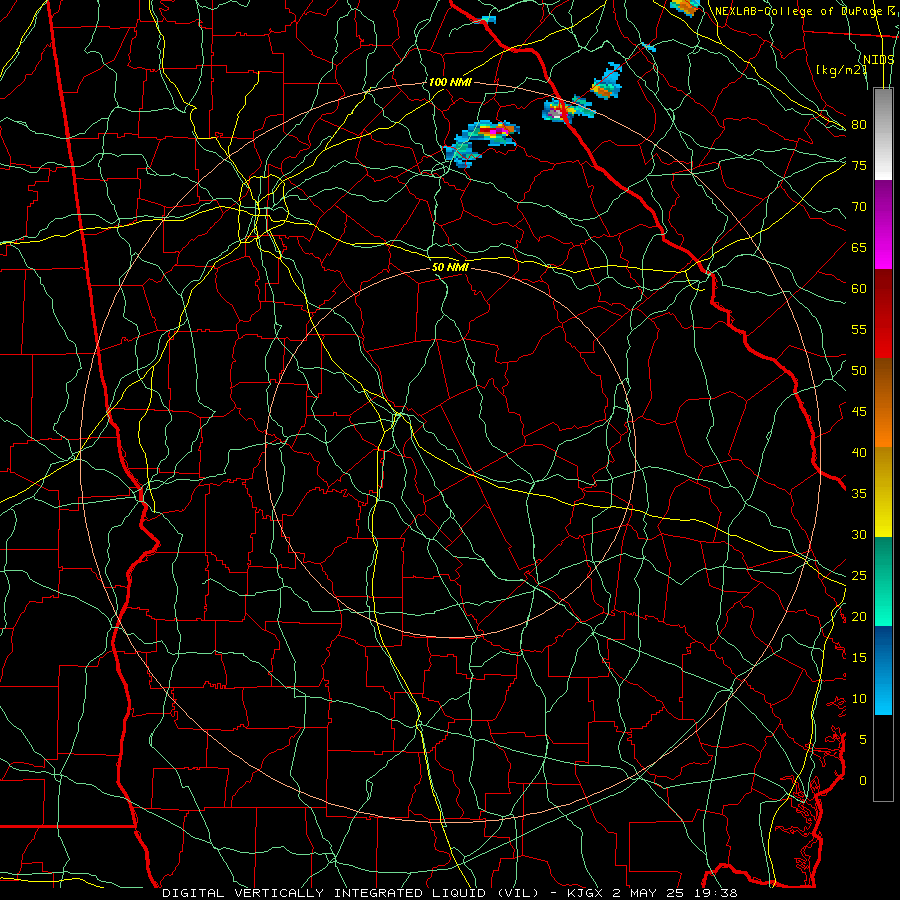The image size is (900, 900).
Task: Click the 50 value on VIL scale
Action: click(859, 371)
